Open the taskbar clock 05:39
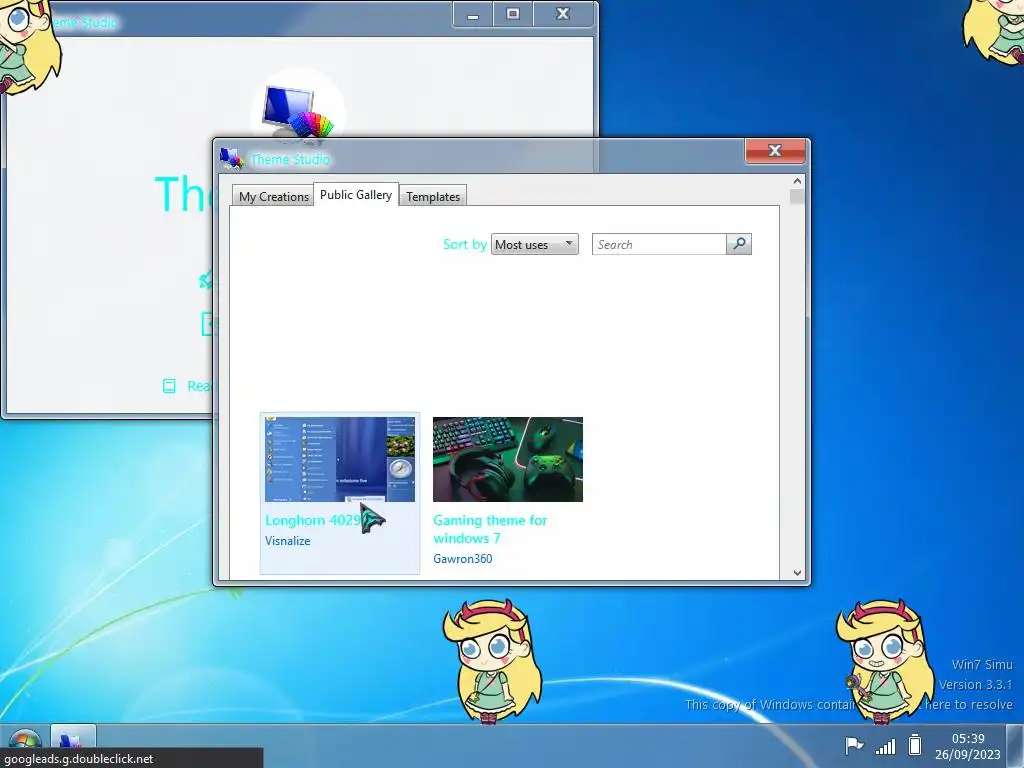1024x768 pixels. [x=968, y=746]
